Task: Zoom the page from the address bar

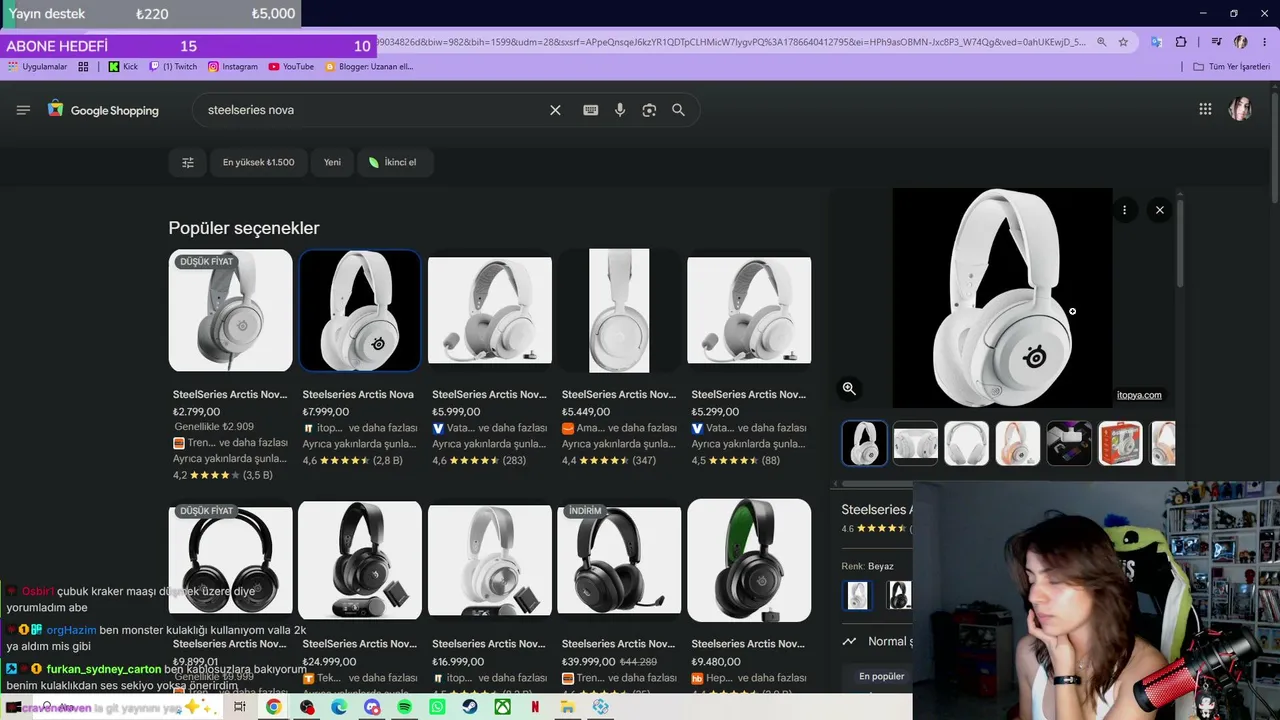Action: (1101, 42)
